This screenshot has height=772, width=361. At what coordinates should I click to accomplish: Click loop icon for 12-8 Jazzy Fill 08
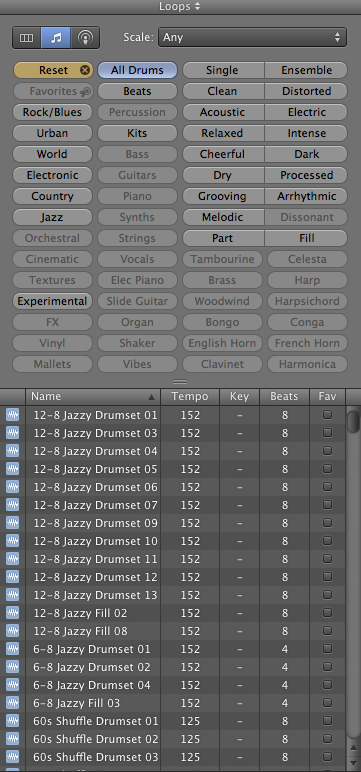point(12,631)
